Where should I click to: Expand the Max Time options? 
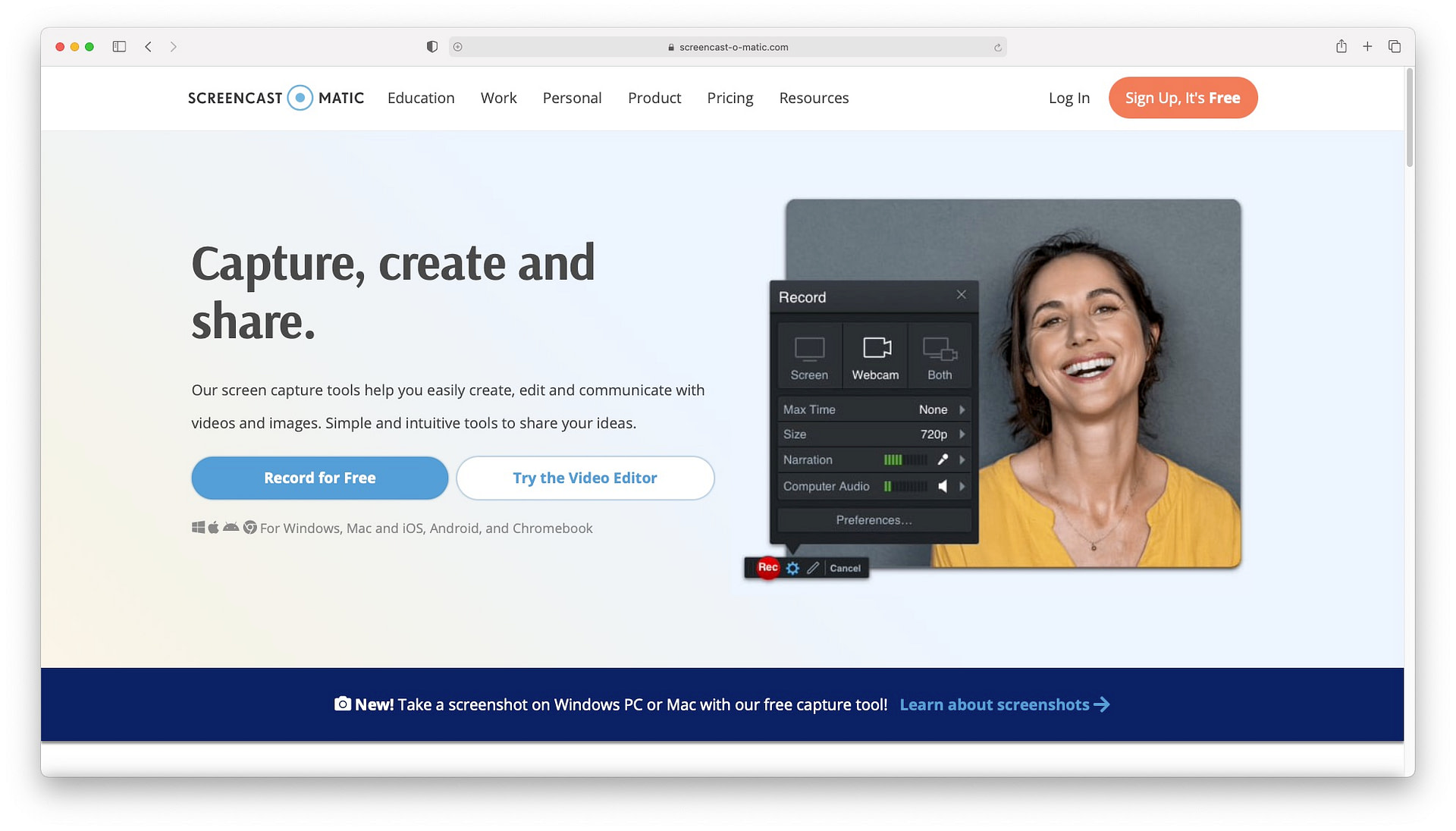click(x=962, y=409)
